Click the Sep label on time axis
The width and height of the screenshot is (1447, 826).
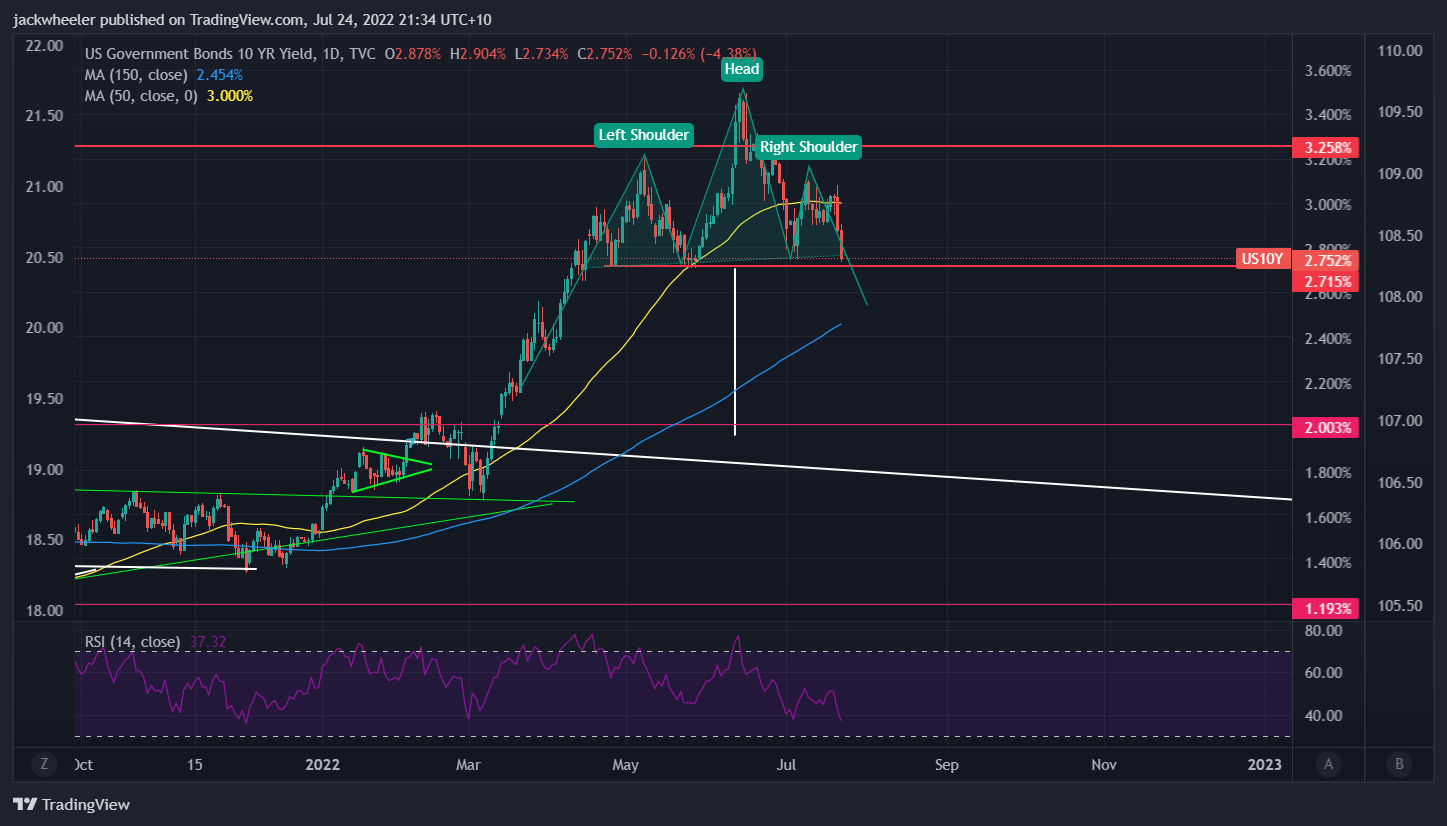[x=947, y=765]
